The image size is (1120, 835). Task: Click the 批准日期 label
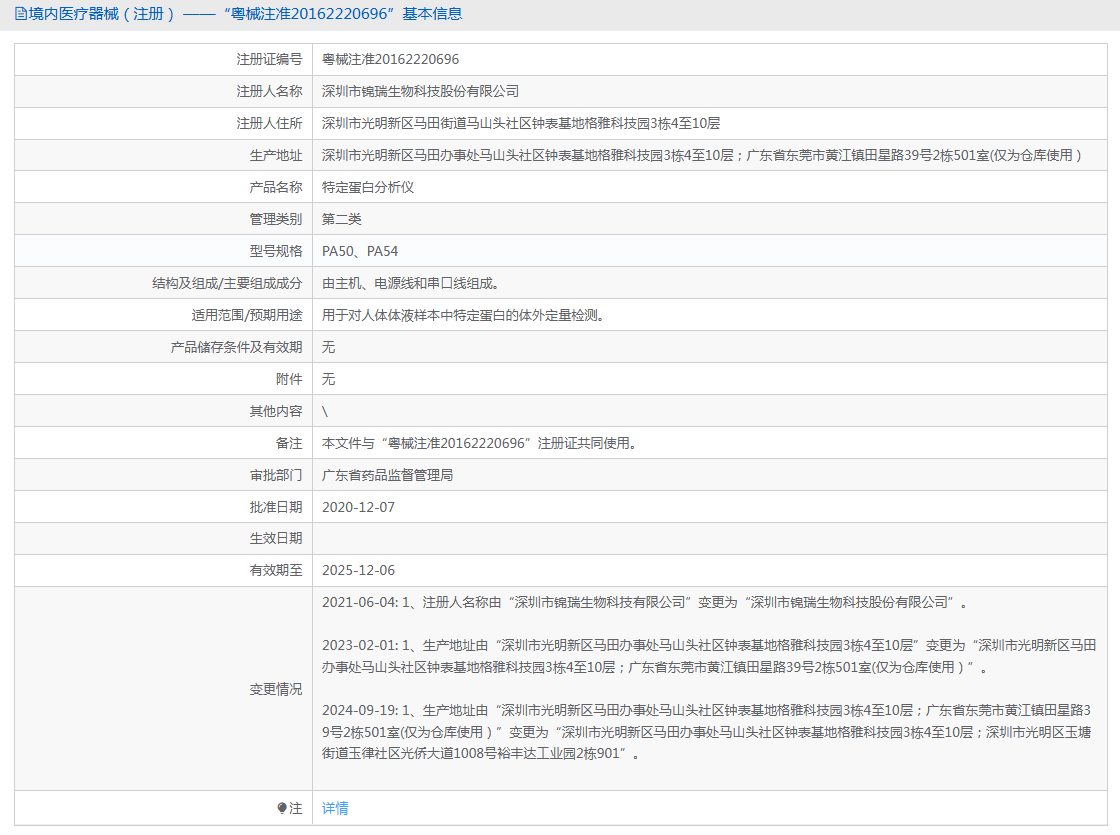click(276, 507)
